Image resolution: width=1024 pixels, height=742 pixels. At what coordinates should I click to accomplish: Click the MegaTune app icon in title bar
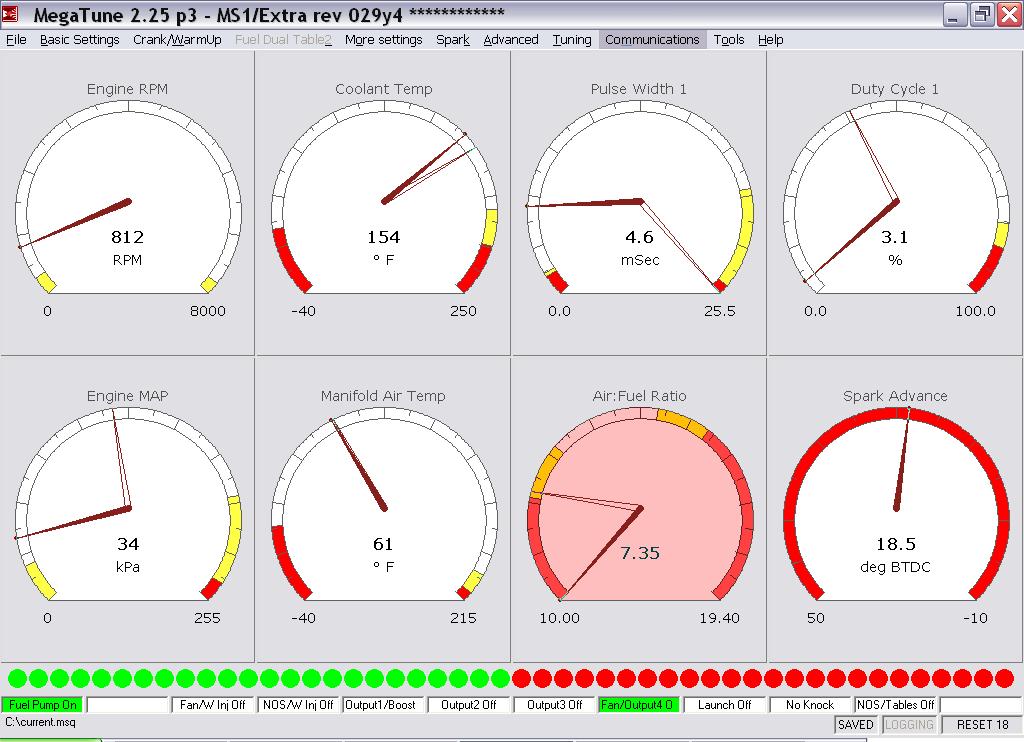tap(10, 14)
